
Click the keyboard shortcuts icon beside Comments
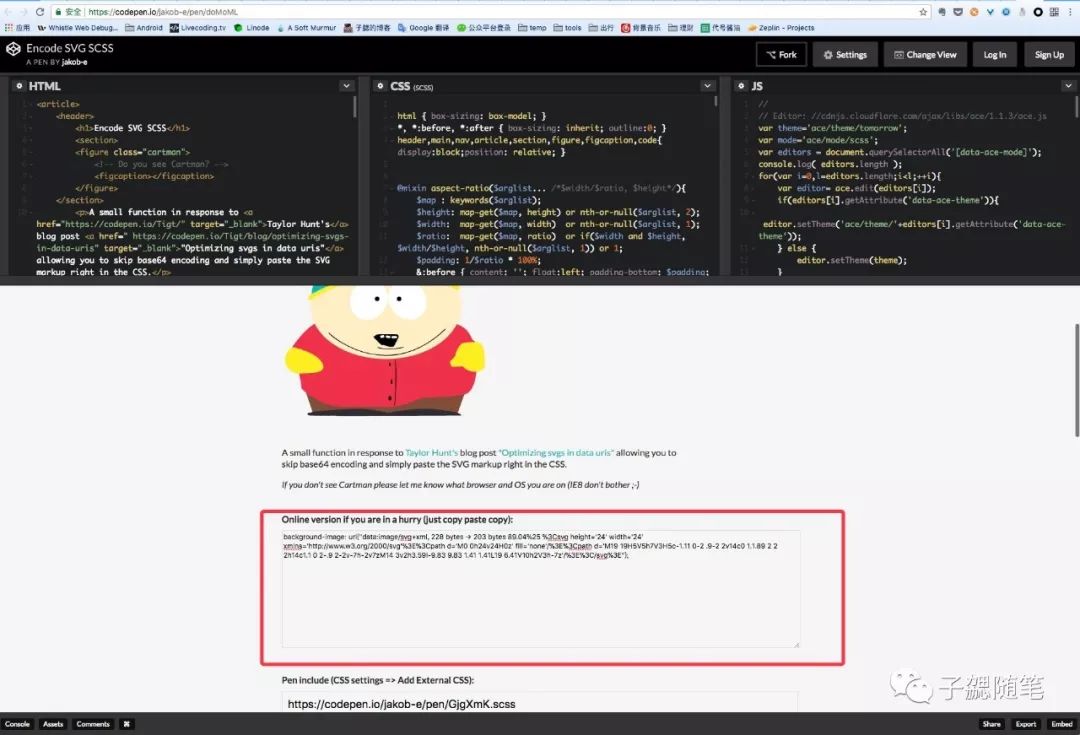[127, 724]
